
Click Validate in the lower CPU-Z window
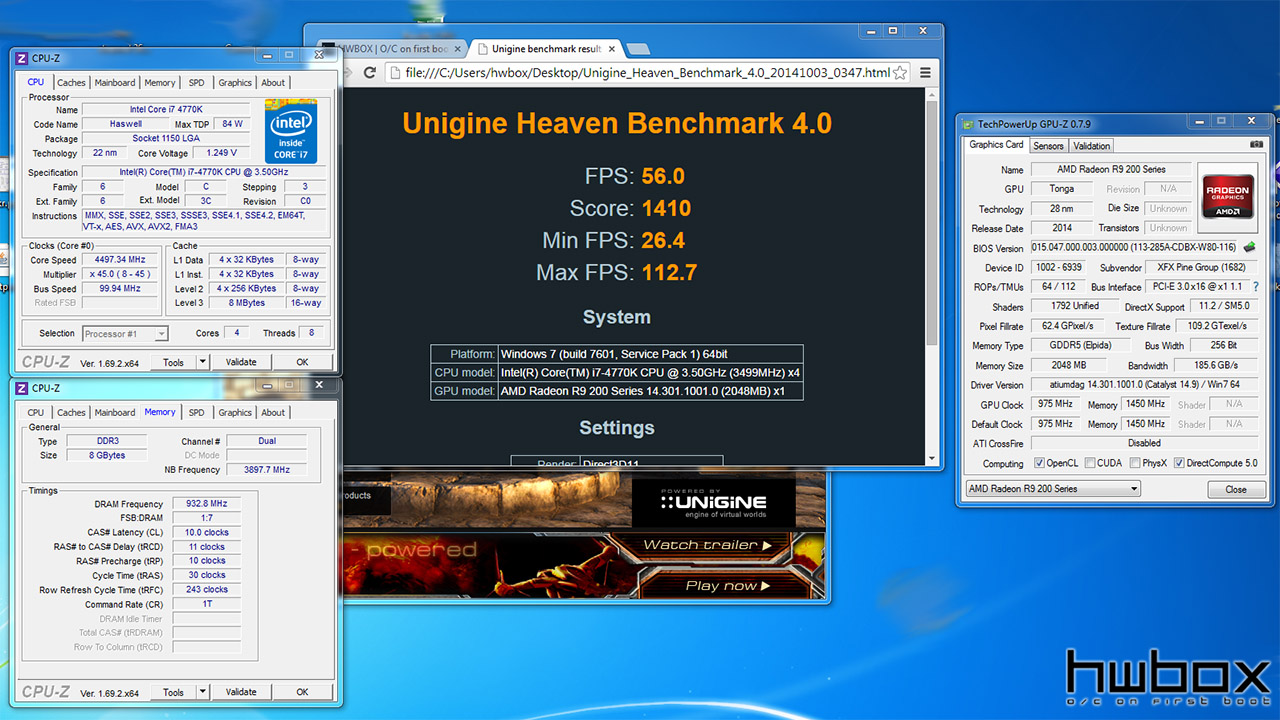[x=241, y=692]
